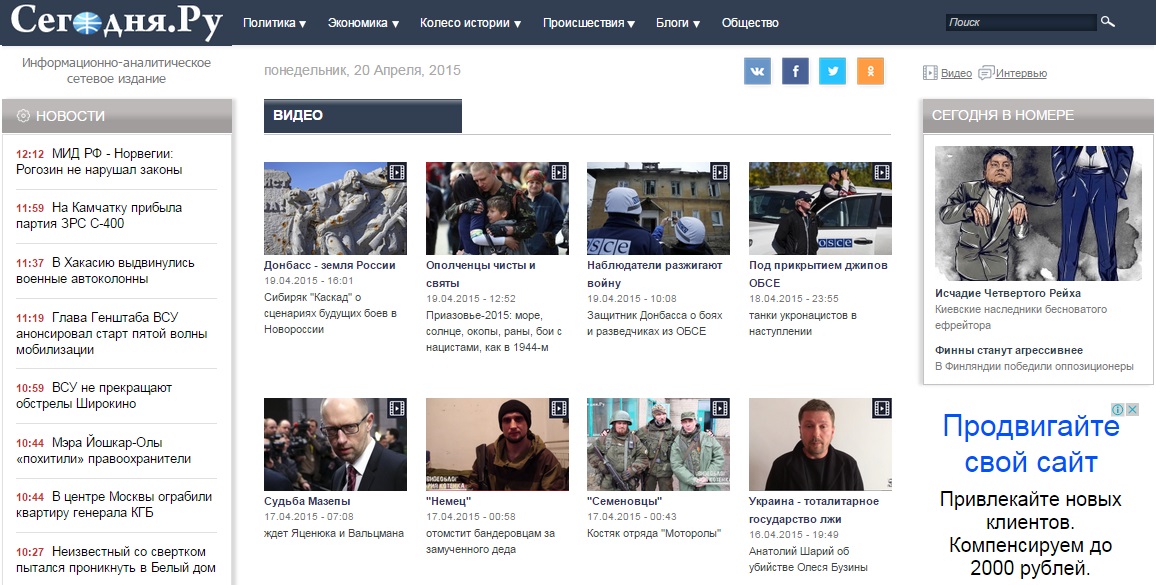The image size is (1156, 585).
Task: Open news В Хакасию выдвинулись военные автоколонны
Action: 105,271
